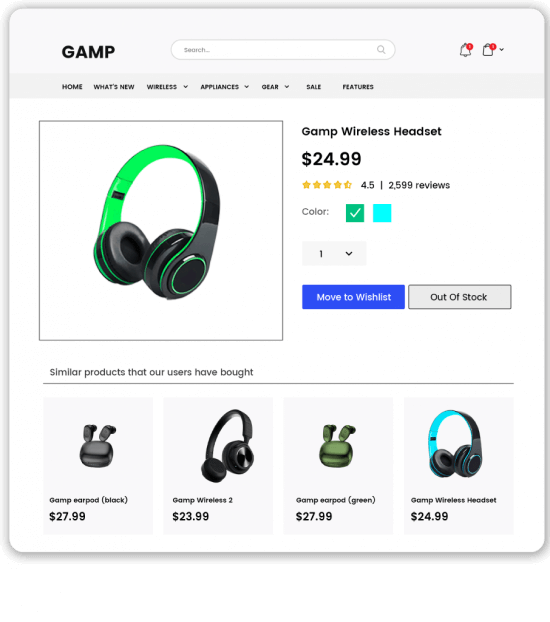This screenshot has height=622, width=550.
Task: Select the green color option with checkmark
Action: (355, 213)
